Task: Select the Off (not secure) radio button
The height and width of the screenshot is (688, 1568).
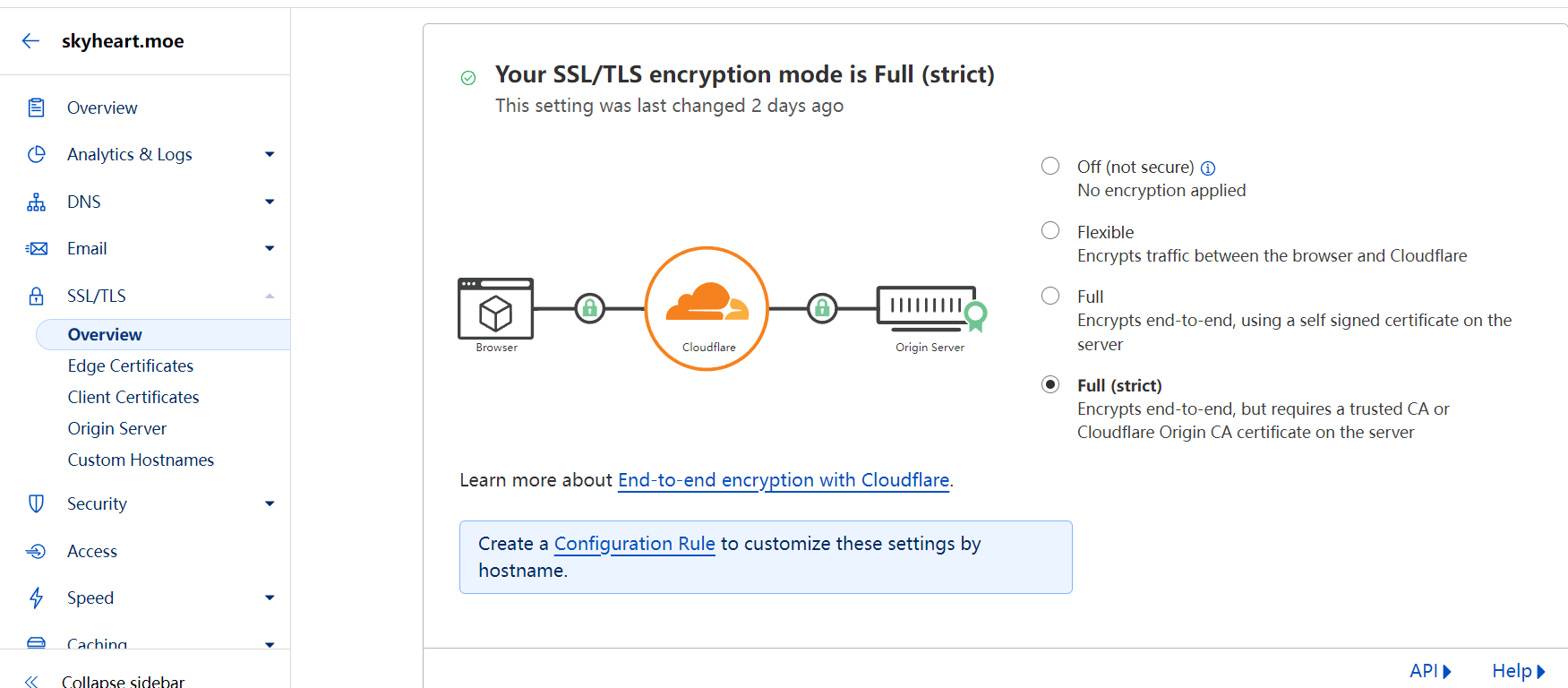Action: 1050,166
